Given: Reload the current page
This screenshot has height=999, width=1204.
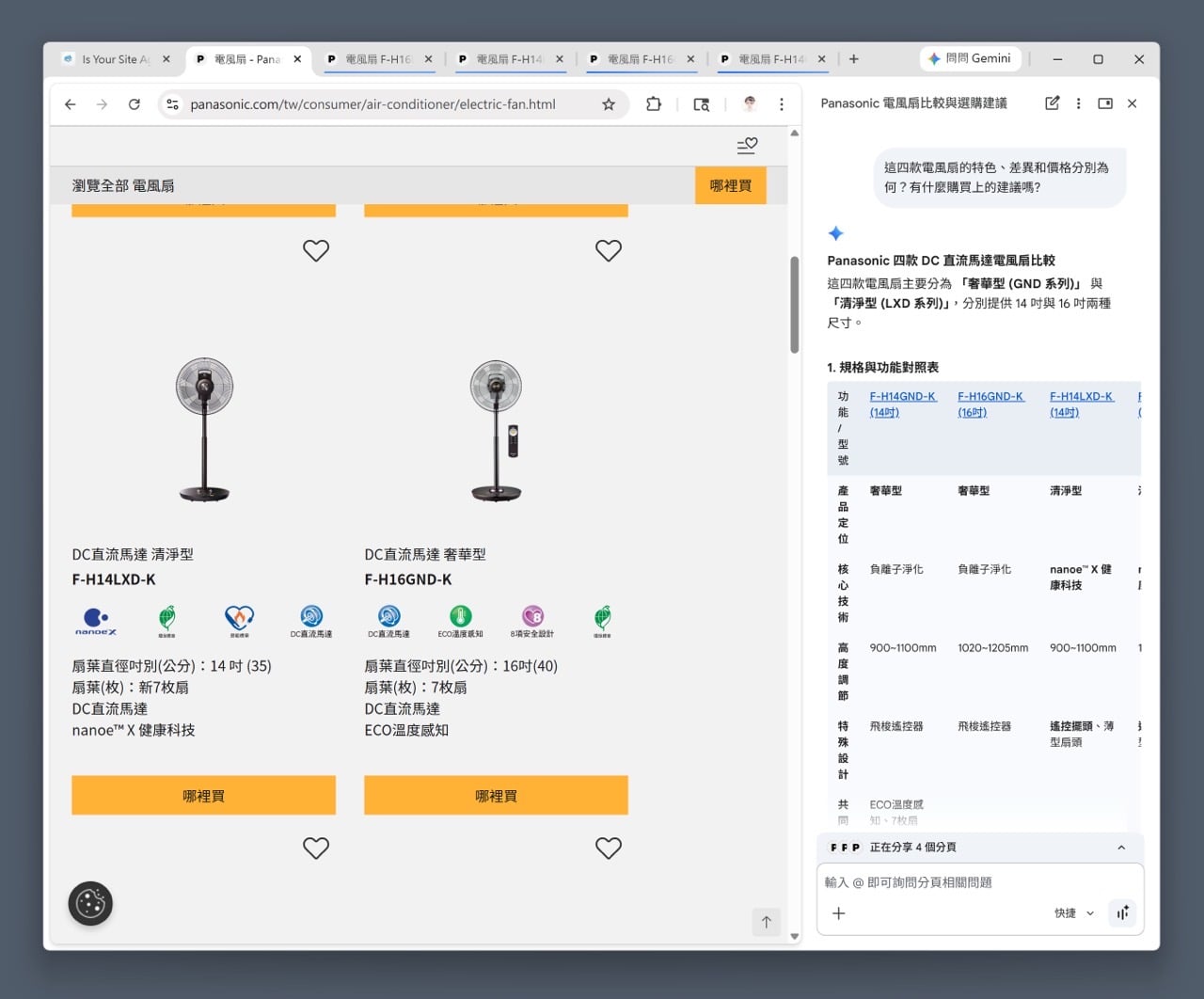Looking at the screenshot, I should point(135,104).
